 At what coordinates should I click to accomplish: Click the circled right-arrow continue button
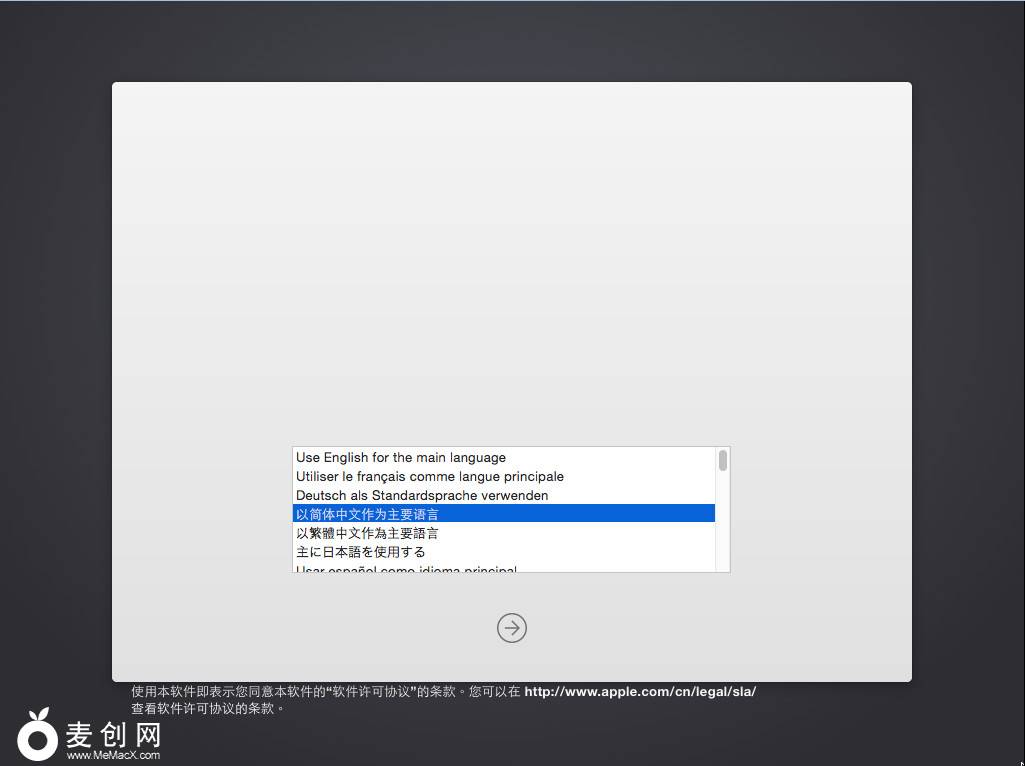point(512,628)
